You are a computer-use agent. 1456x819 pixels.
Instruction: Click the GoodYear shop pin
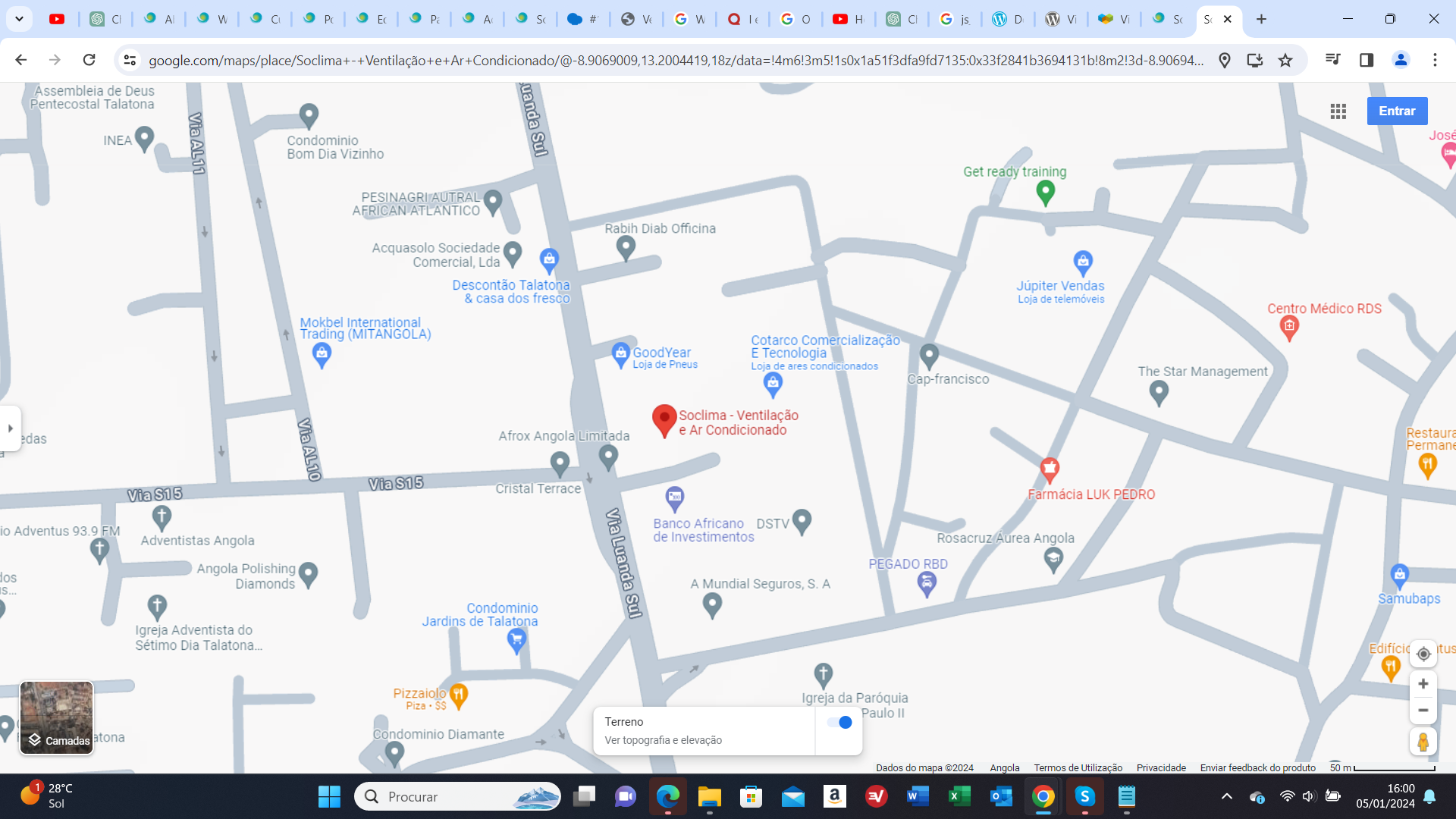pos(621,353)
